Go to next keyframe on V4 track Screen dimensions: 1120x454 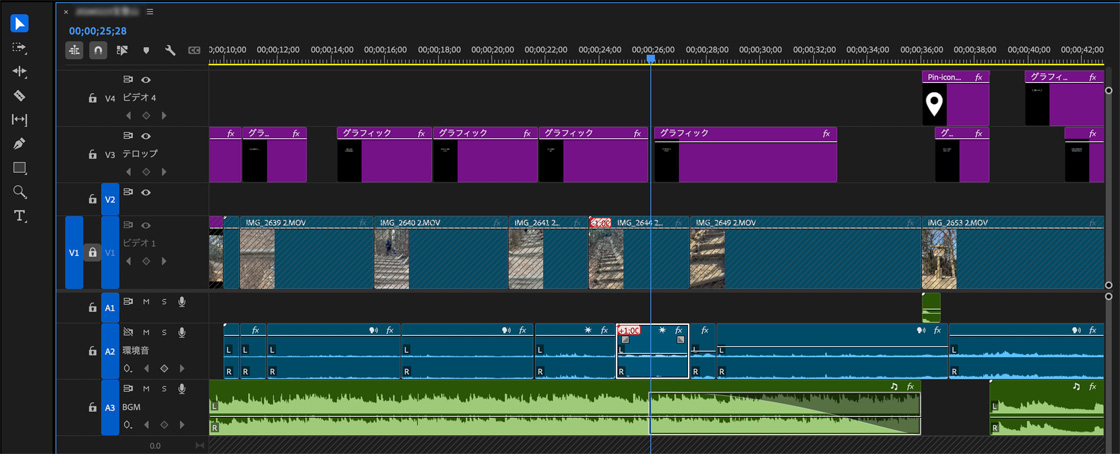164,116
